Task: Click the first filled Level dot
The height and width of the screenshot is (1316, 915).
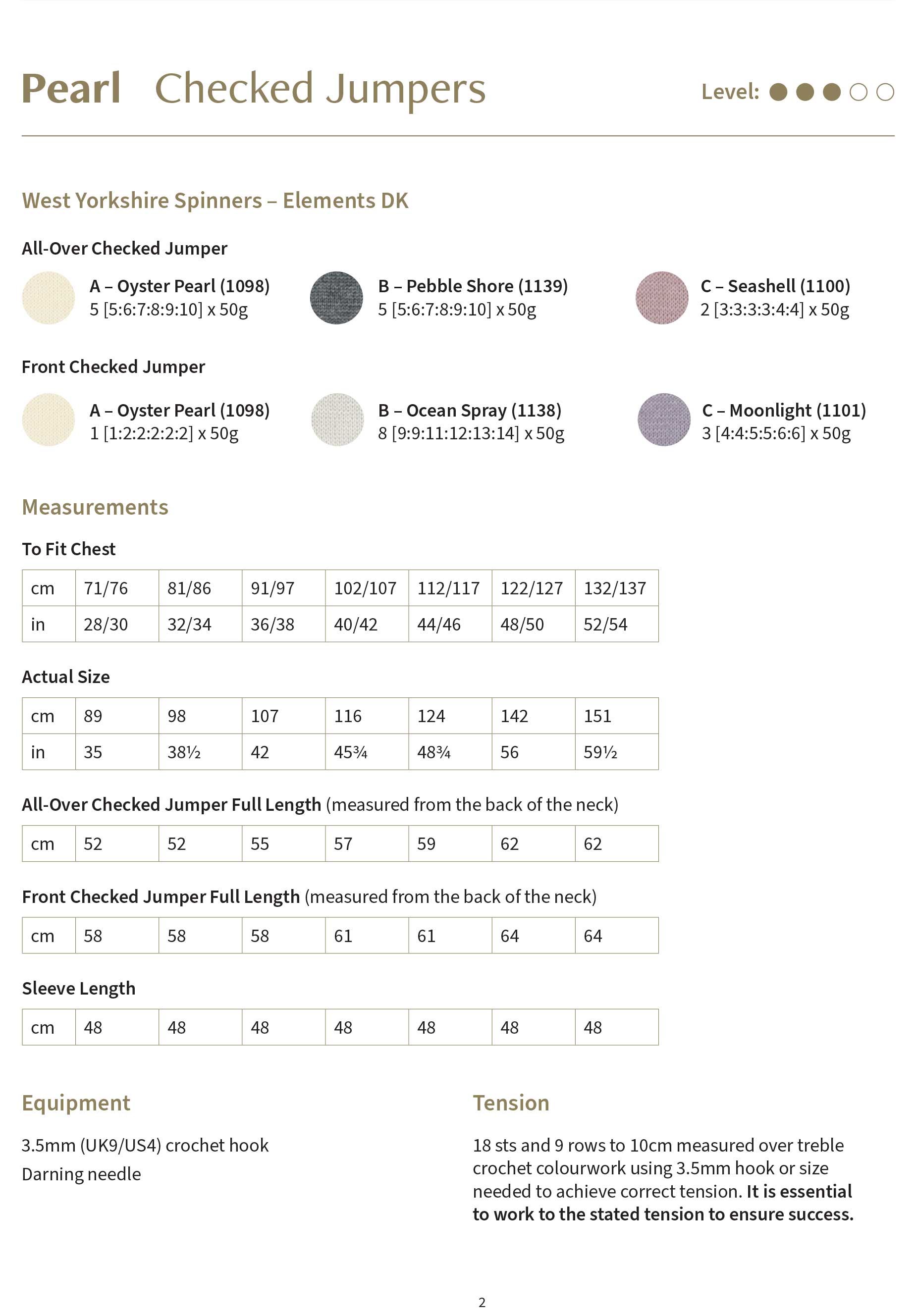Action: point(778,92)
